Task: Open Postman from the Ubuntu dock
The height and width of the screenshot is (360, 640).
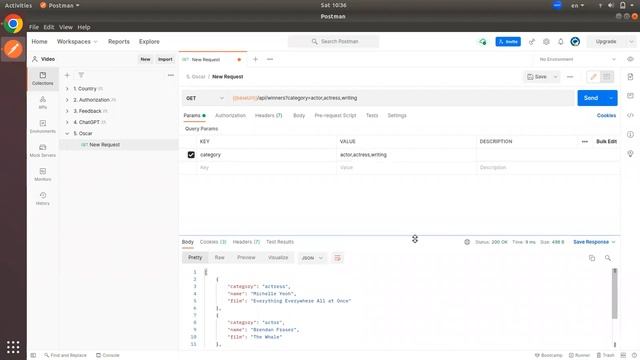Action: tap(13, 49)
